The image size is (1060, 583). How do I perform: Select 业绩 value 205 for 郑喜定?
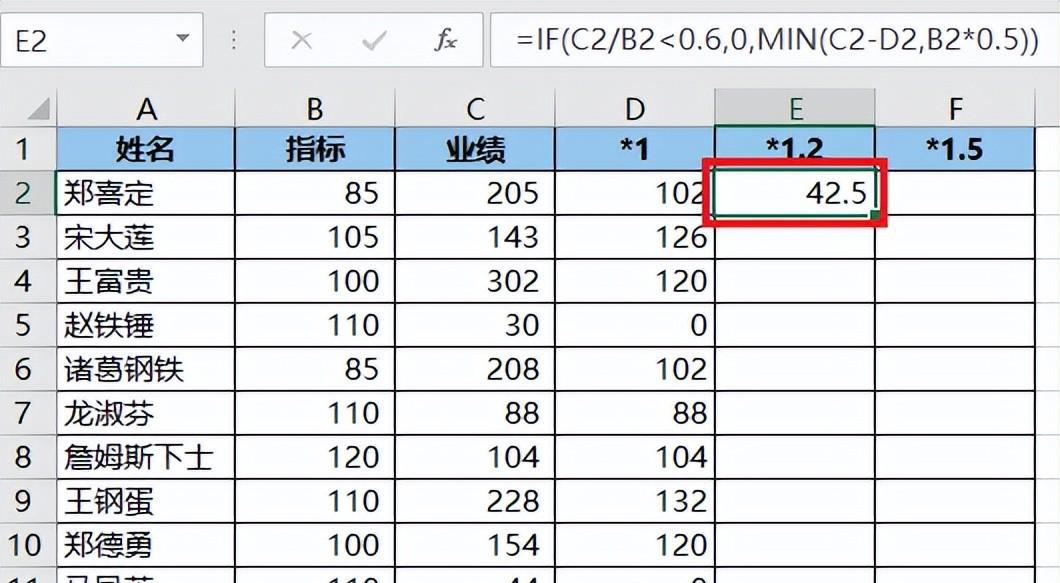(475, 193)
